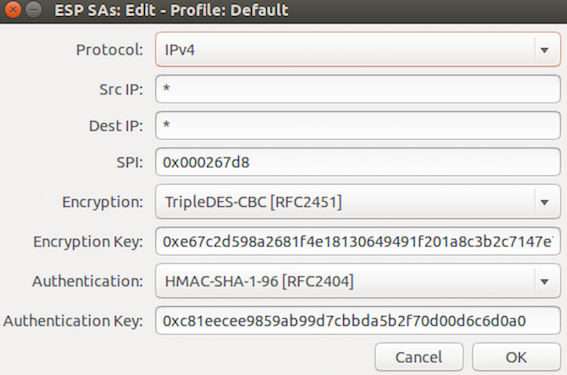
Task: Discard changes with the Cancel button
Action: pos(419,357)
